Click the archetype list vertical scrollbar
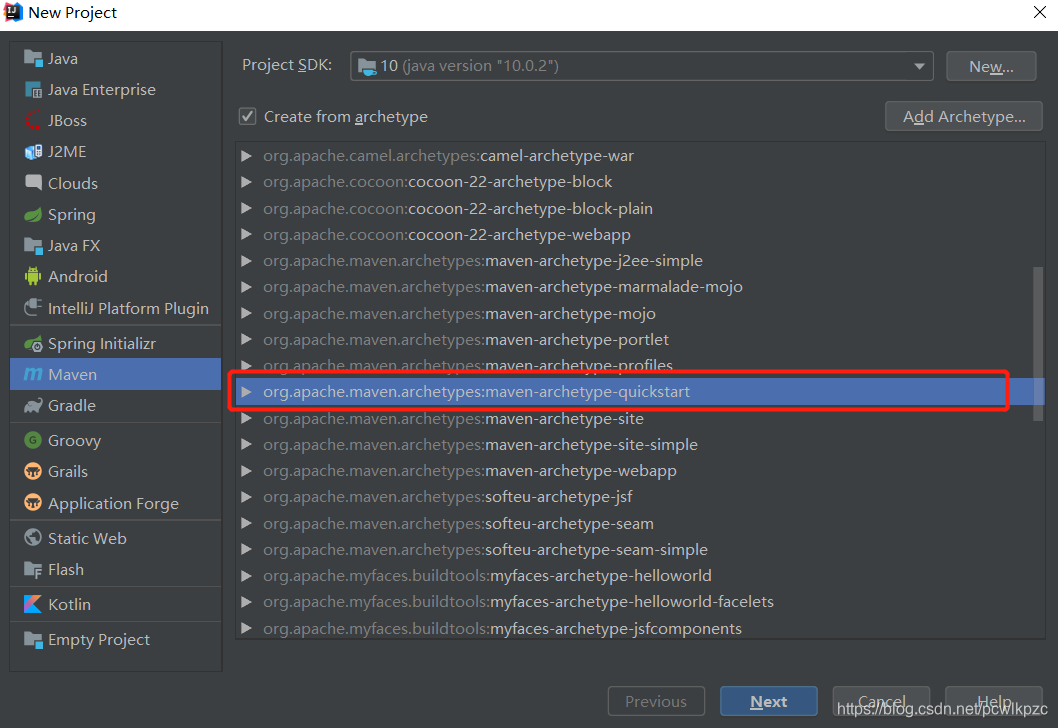 pyautogui.click(x=1038, y=344)
